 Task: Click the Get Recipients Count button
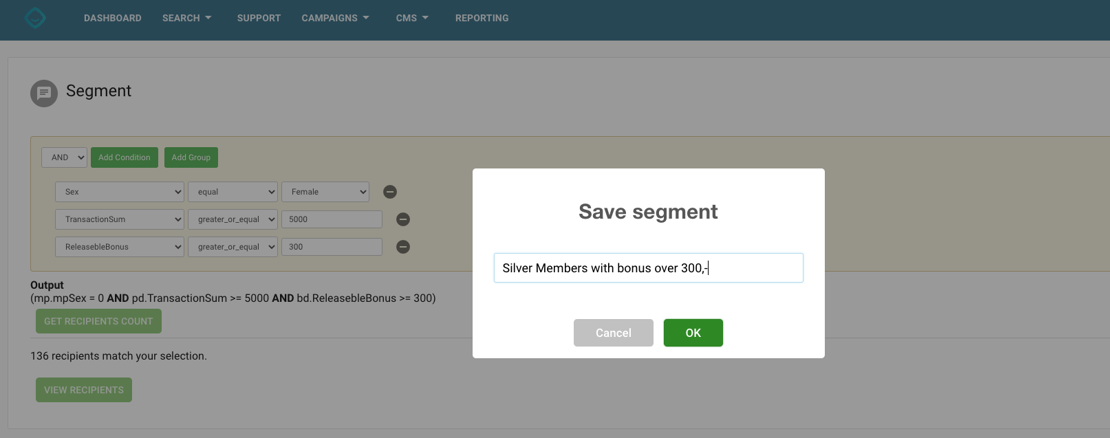tap(98, 321)
